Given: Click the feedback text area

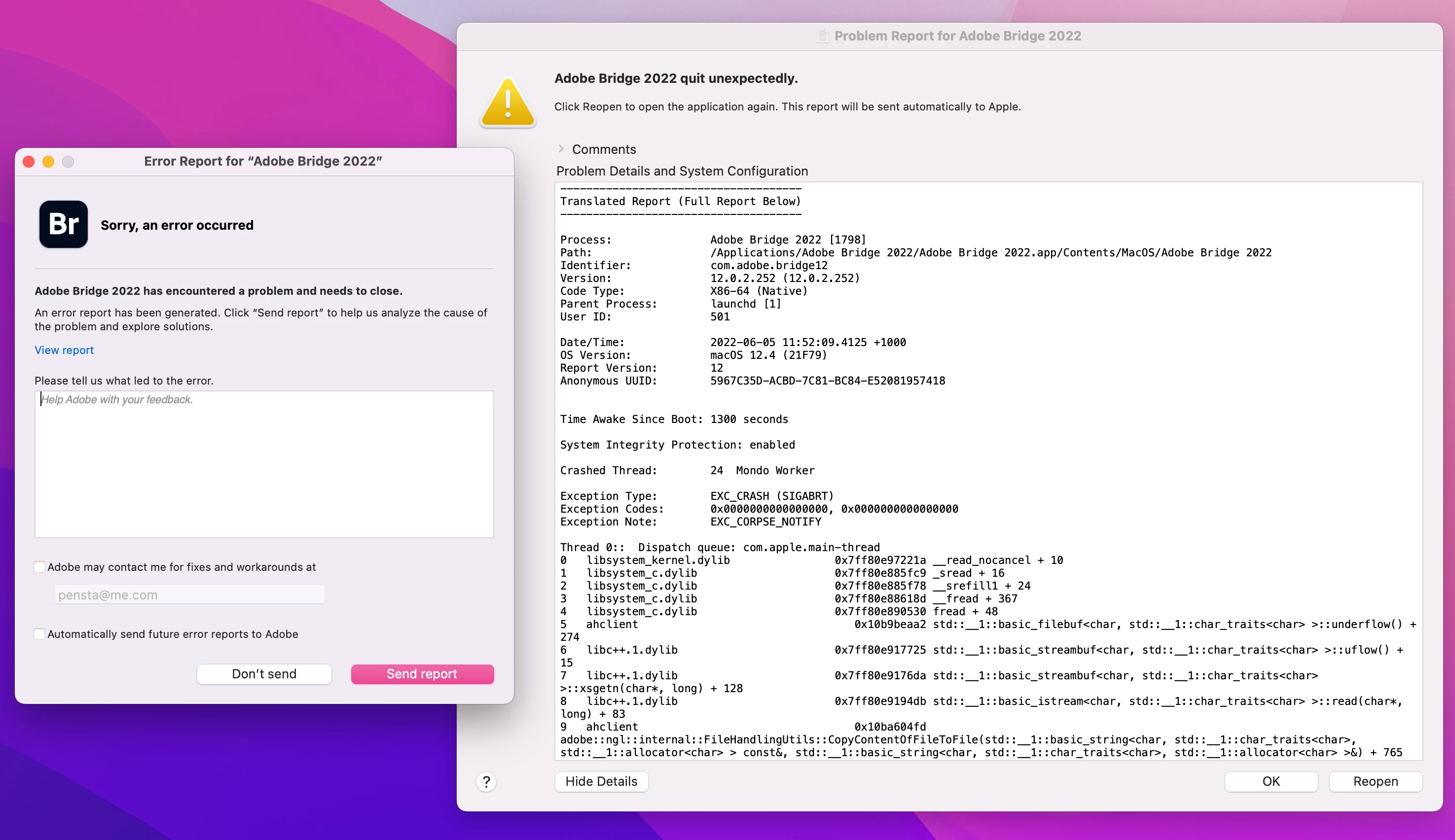Looking at the screenshot, I should pos(264,464).
